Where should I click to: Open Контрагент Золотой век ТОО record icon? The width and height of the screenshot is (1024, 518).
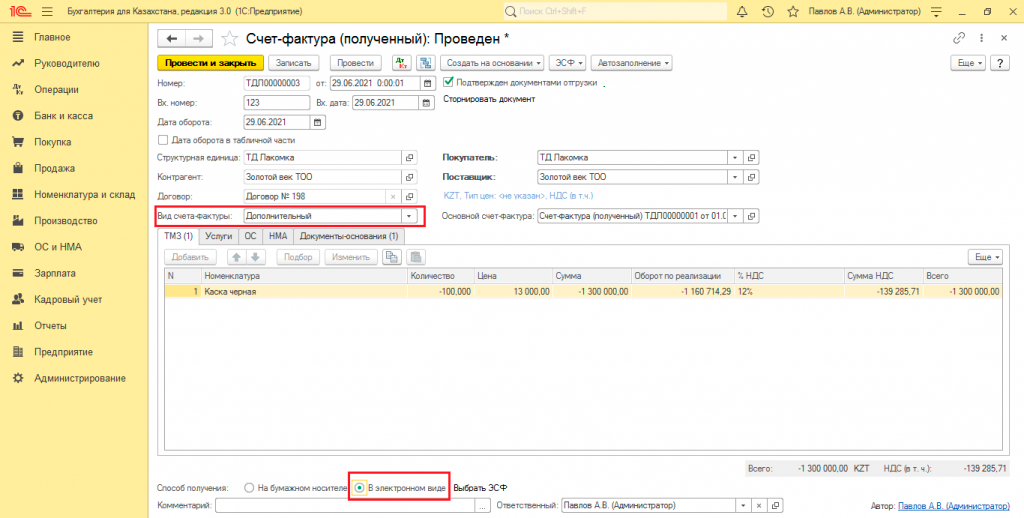click(409, 177)
